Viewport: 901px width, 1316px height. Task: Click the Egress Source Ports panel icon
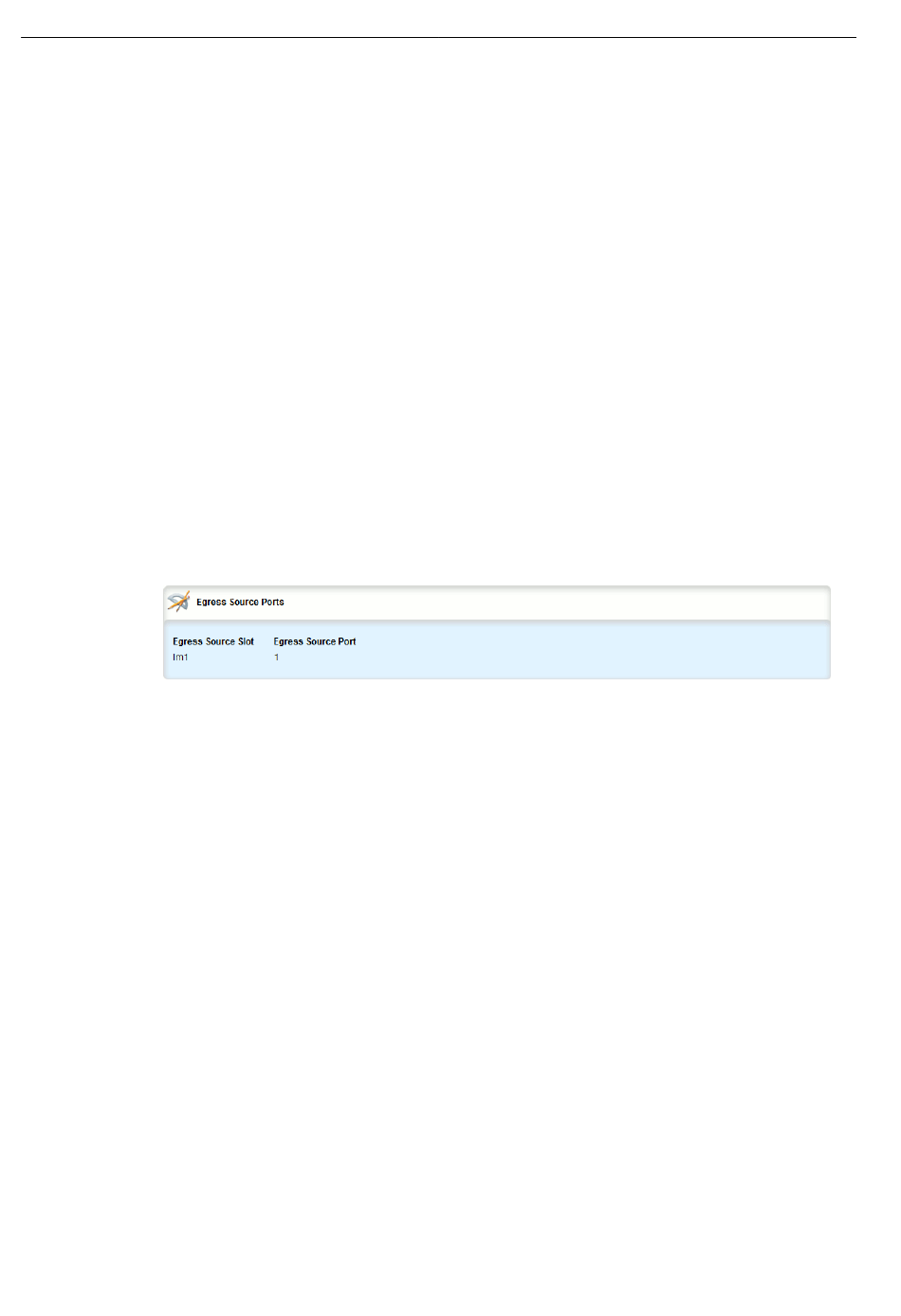pyautogui.click(x=178, y=602)
